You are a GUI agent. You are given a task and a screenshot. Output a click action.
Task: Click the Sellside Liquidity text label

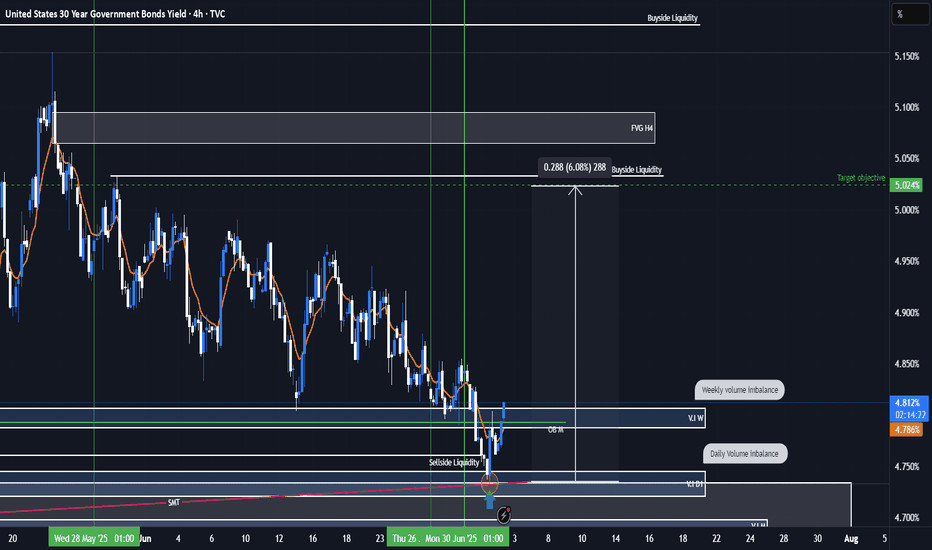click(455, 463)
